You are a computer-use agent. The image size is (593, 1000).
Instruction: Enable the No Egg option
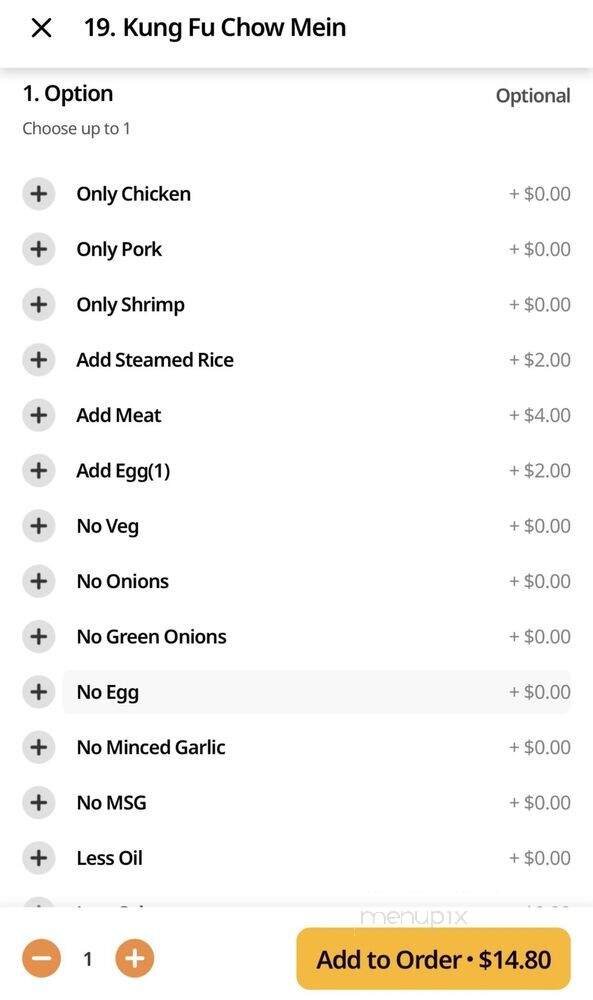38,691
